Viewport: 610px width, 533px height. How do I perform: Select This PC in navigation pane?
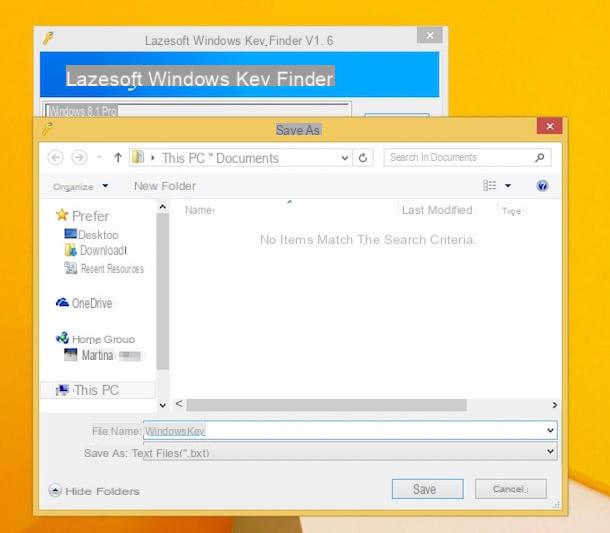(x=96, y=390)
